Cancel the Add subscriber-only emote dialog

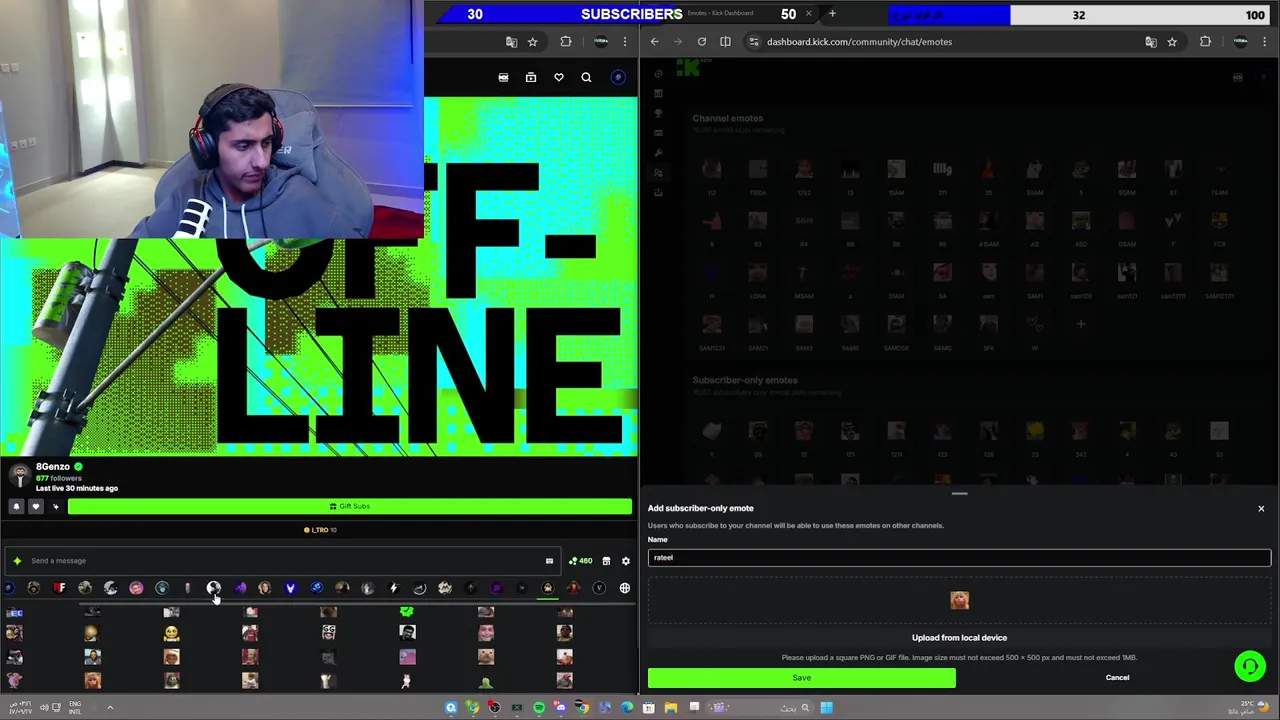(1117, 678)
